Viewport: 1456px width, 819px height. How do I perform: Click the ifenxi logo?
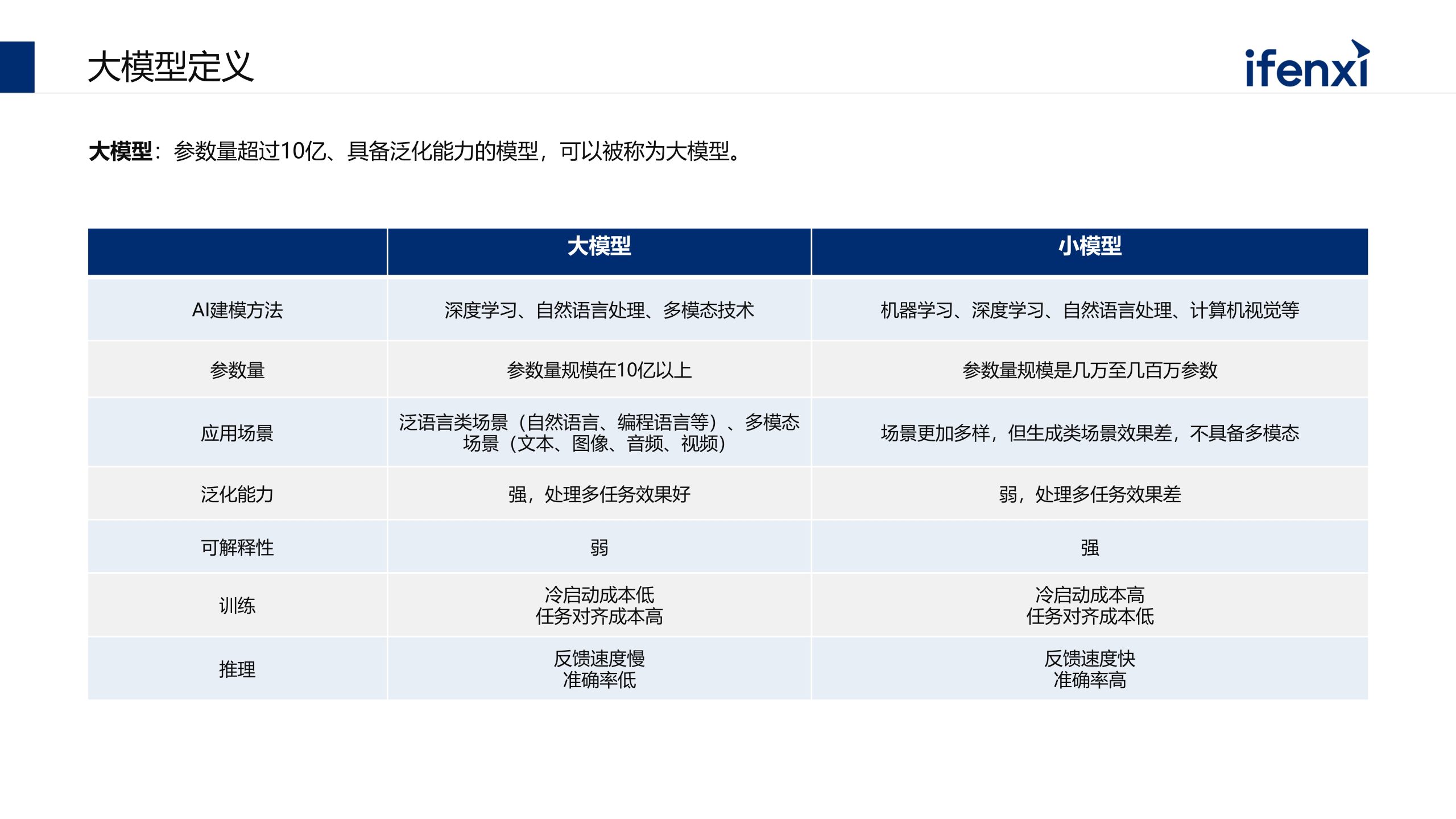click(x=1307, y=64)
